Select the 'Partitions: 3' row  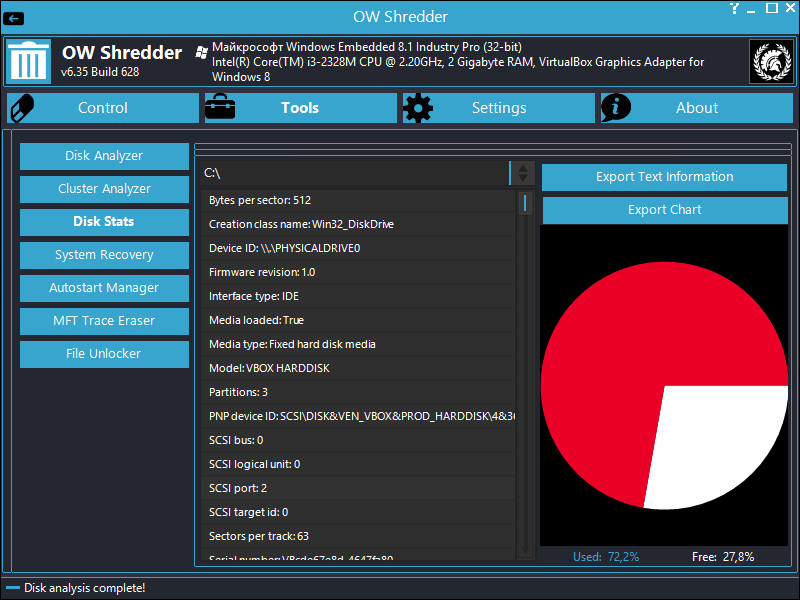(358, 392)
